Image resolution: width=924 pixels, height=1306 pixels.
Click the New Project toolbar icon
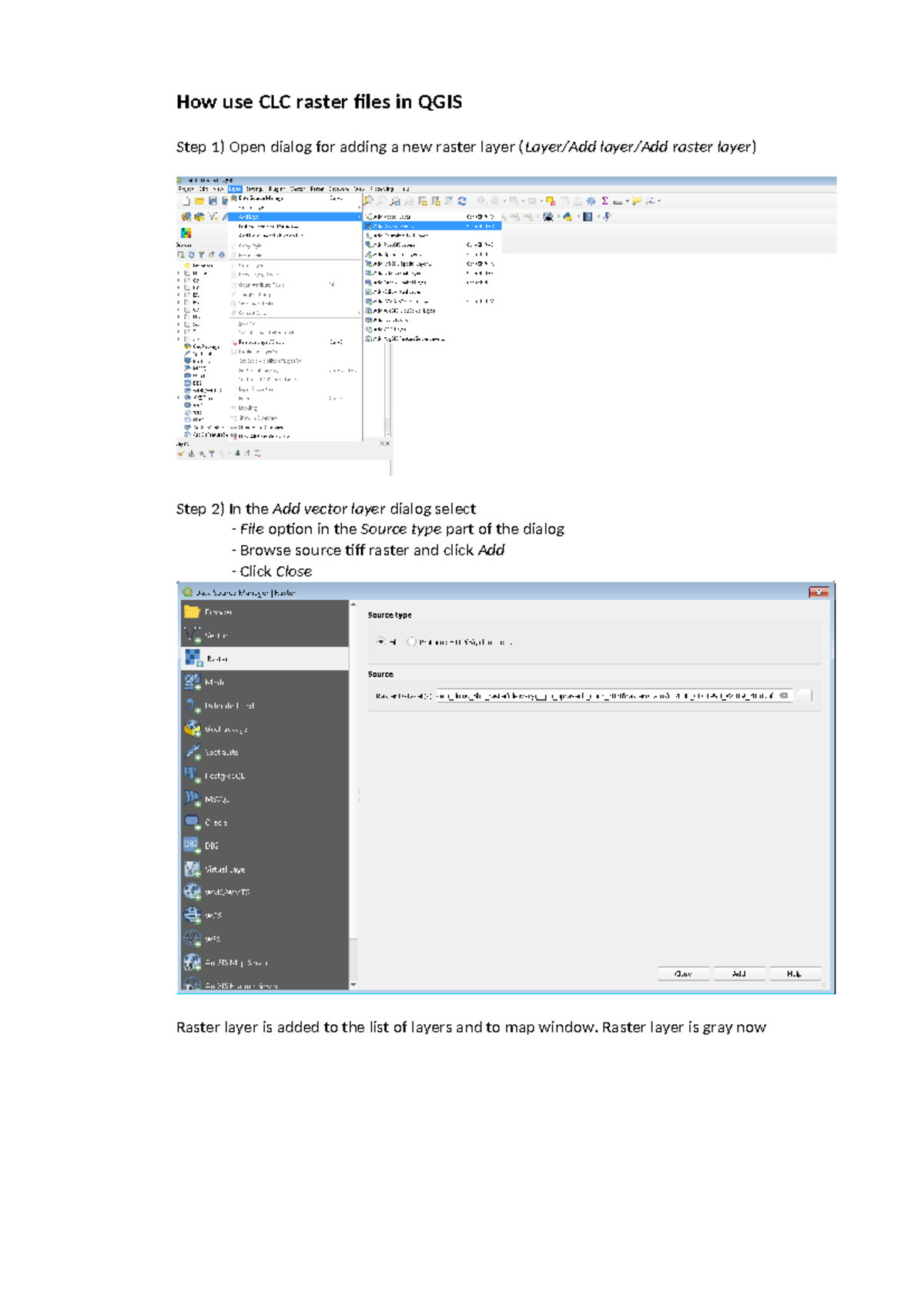click(186, 201)
